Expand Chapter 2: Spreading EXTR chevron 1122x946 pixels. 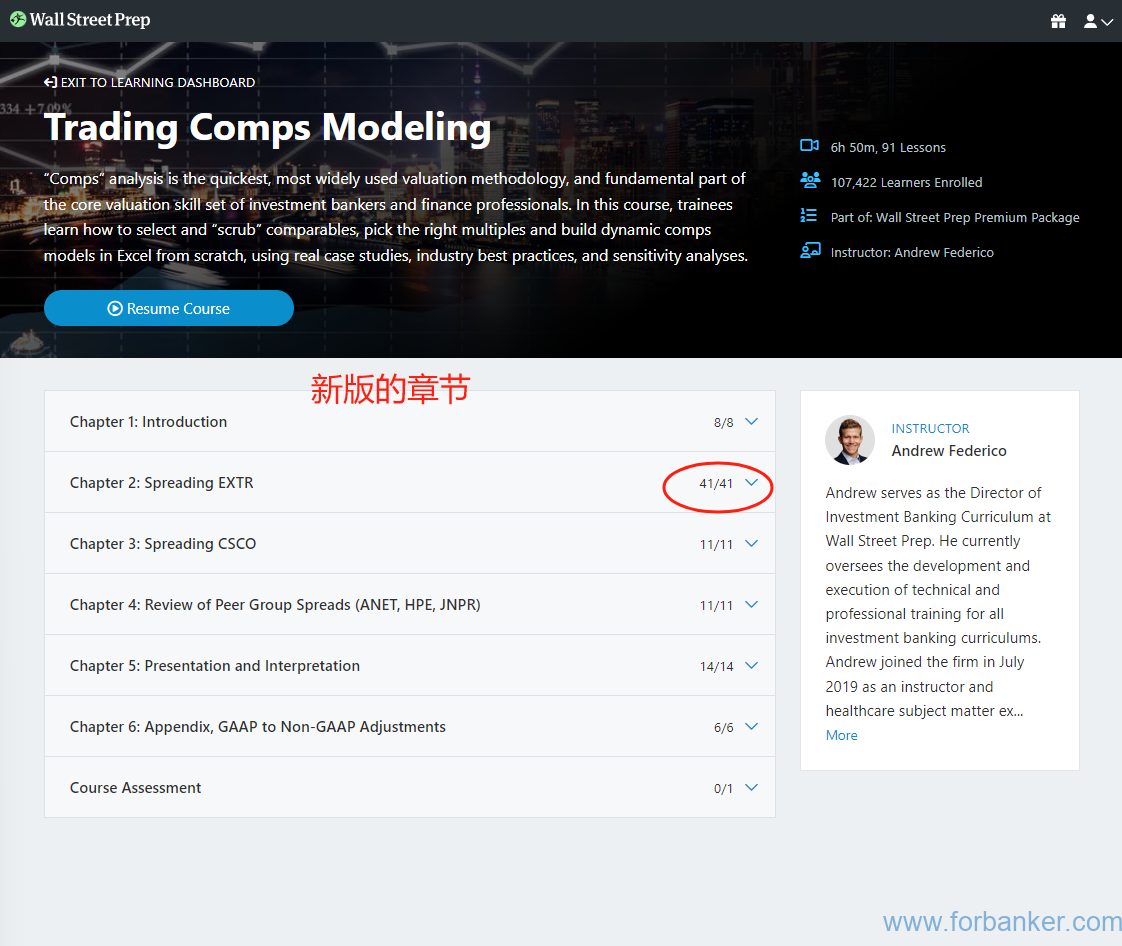tap(751, 482)
